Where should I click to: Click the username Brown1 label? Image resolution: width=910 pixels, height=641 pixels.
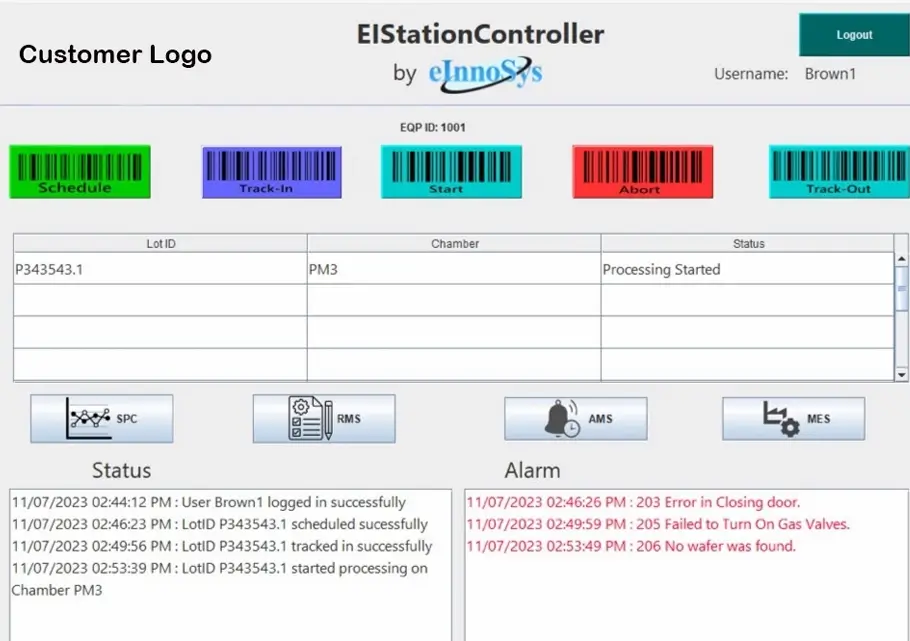(831, 73)
